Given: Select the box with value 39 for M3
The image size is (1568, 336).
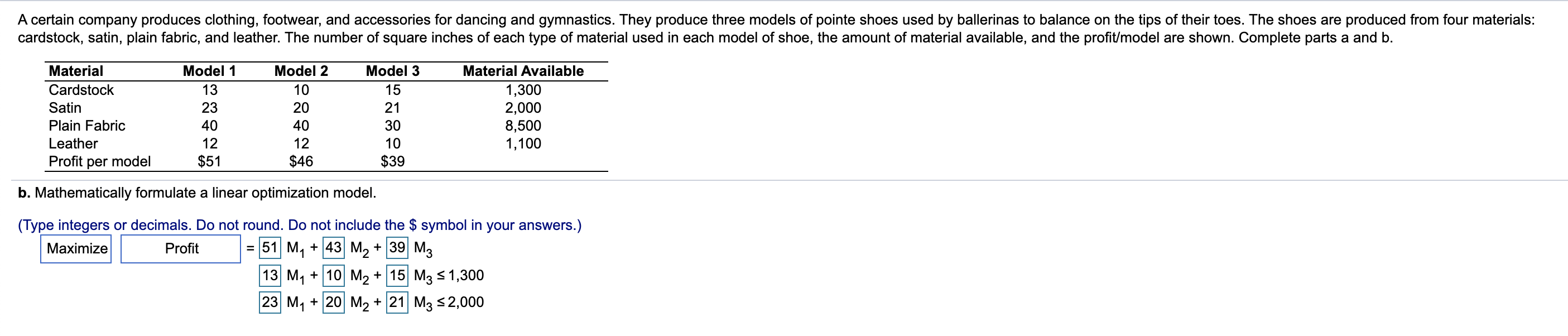Looking at the screenshot, I should click(397, 248).
